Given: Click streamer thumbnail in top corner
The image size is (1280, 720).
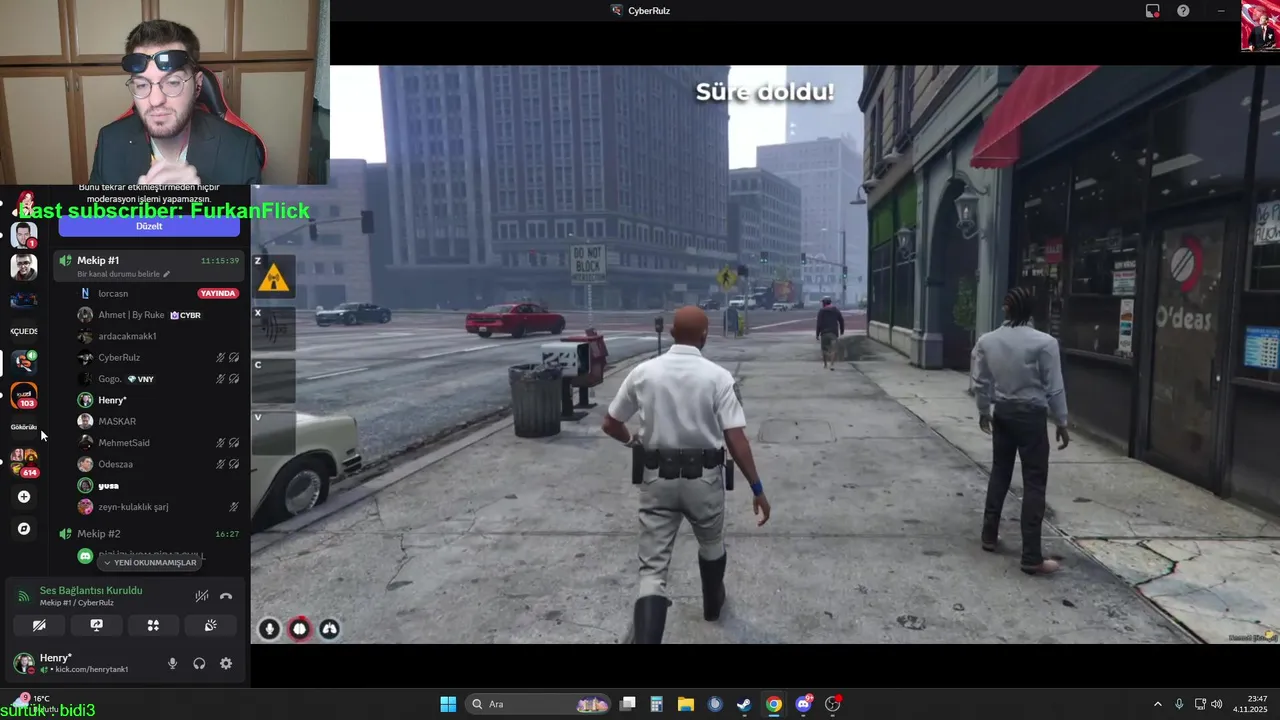Looking at the screenshot, I should (x=1260, y=25).
